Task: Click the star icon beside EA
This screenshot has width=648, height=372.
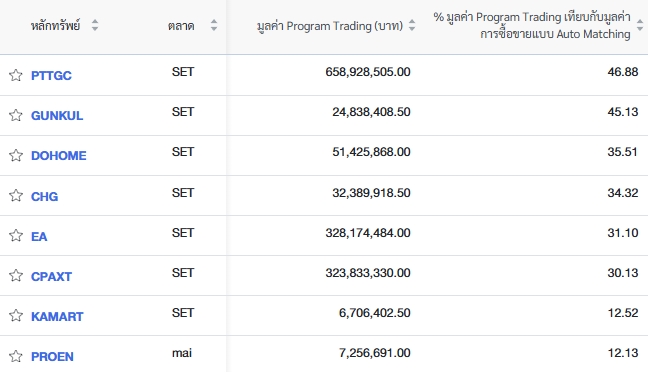Action: click(16, 236)
